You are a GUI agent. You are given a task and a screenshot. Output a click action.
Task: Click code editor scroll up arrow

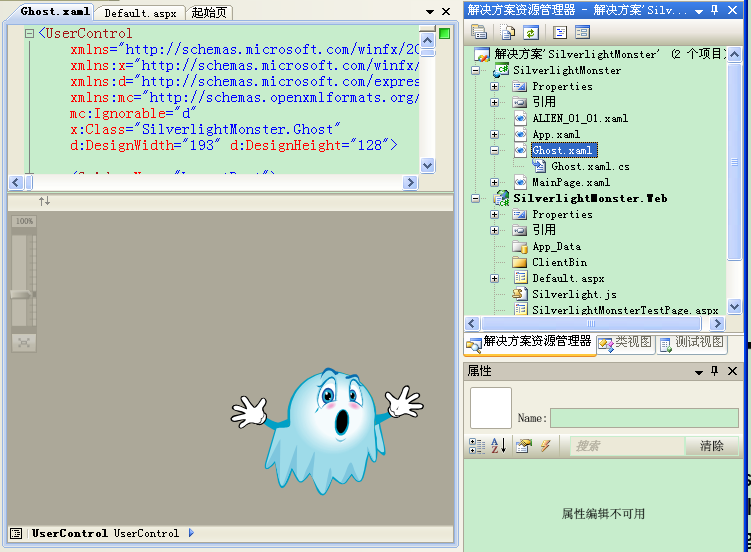tap(427, 41)
